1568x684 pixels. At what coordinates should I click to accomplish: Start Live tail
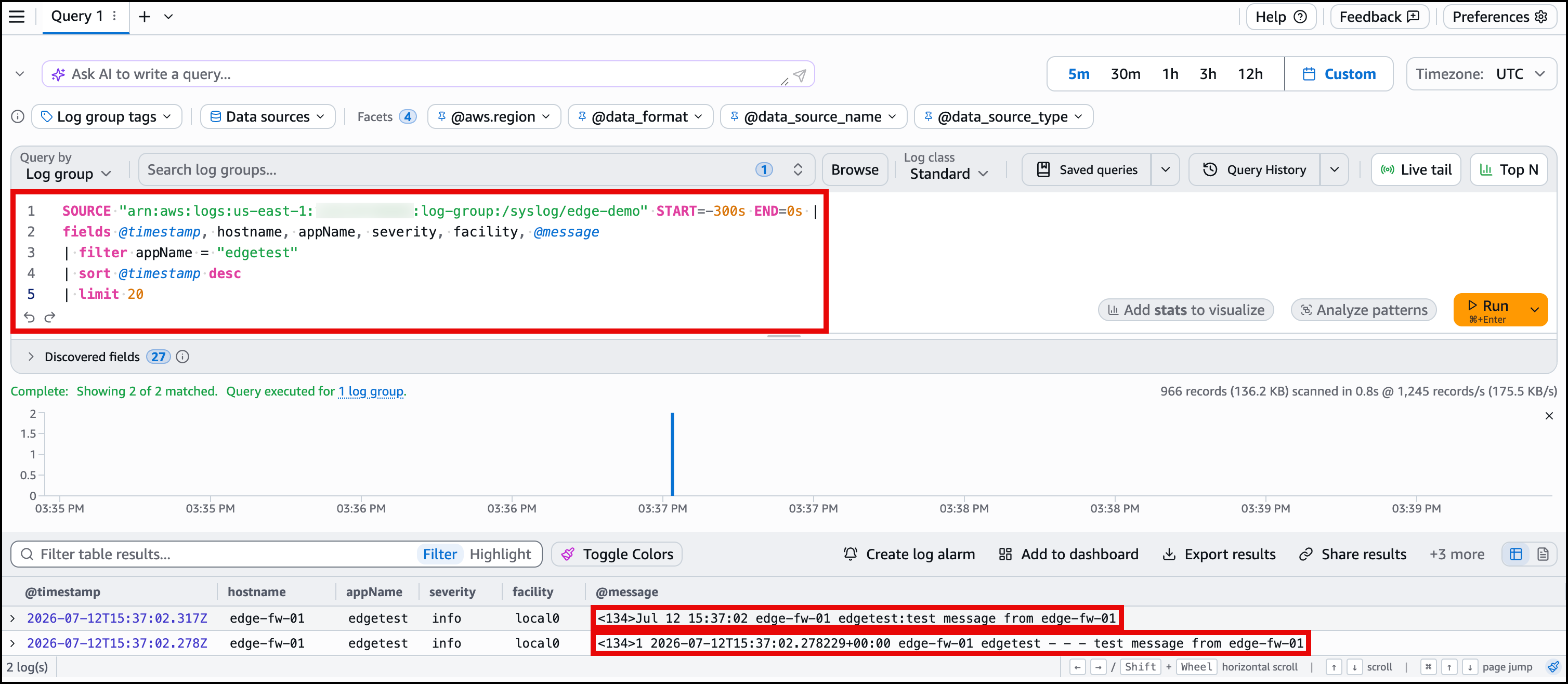coord(1416,170)
